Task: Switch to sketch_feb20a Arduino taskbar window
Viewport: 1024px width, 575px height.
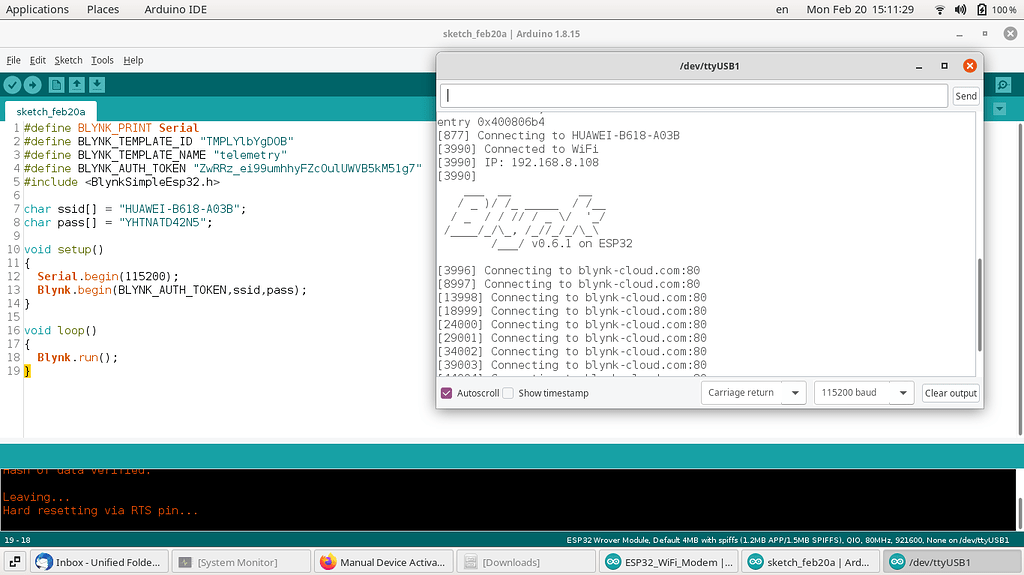Action: coord(810,562)
